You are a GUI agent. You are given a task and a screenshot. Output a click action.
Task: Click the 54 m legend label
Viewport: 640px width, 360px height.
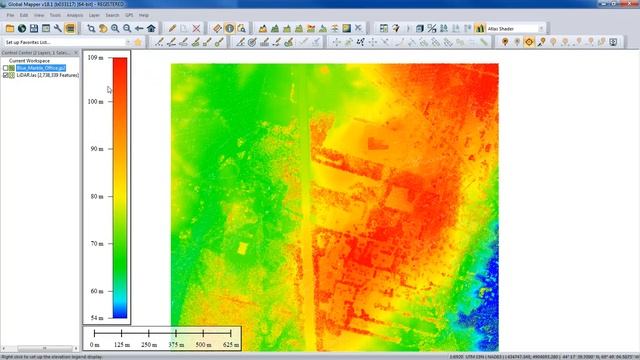point(97,318)
